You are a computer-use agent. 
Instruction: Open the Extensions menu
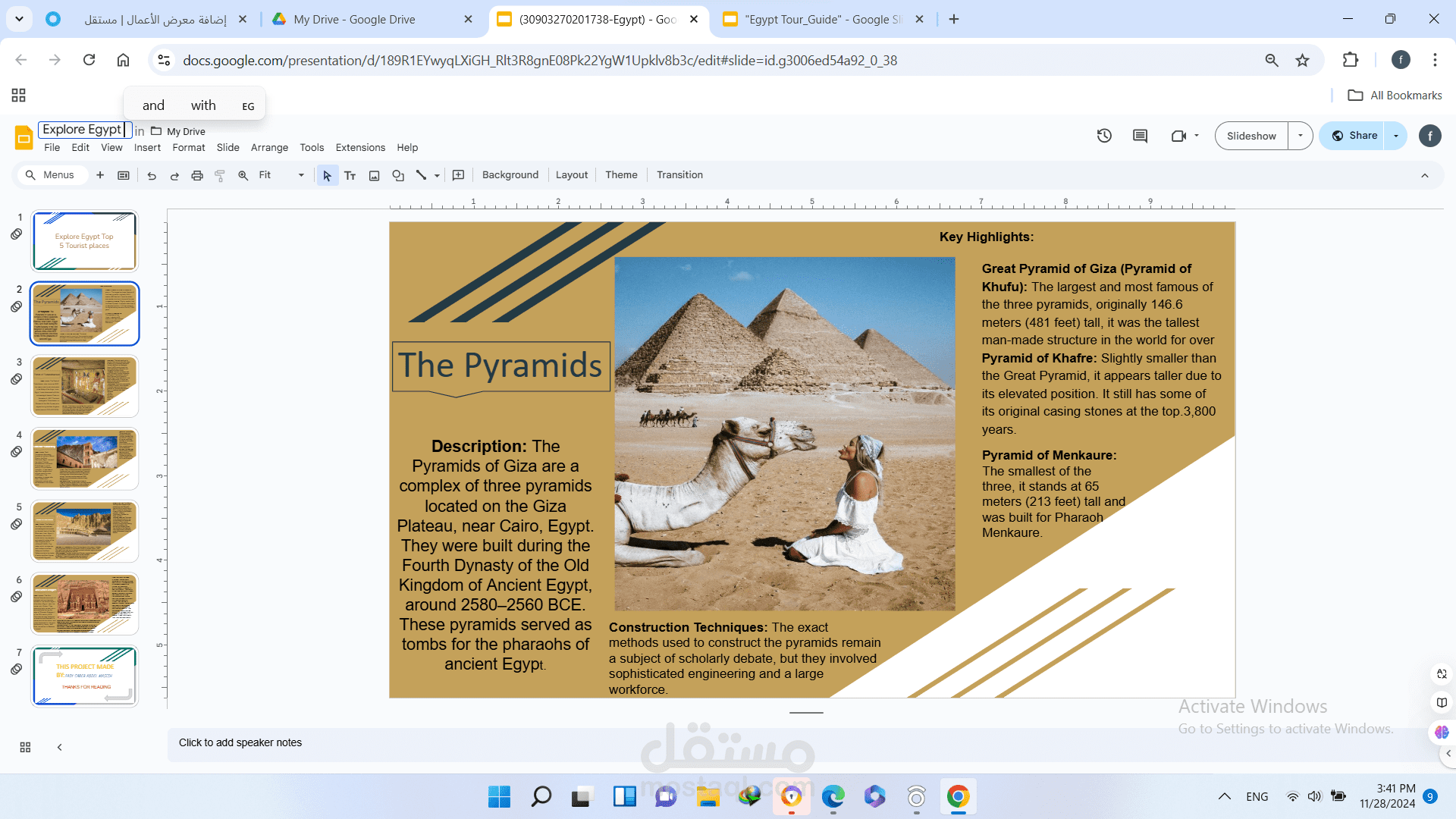click(360, 148)
